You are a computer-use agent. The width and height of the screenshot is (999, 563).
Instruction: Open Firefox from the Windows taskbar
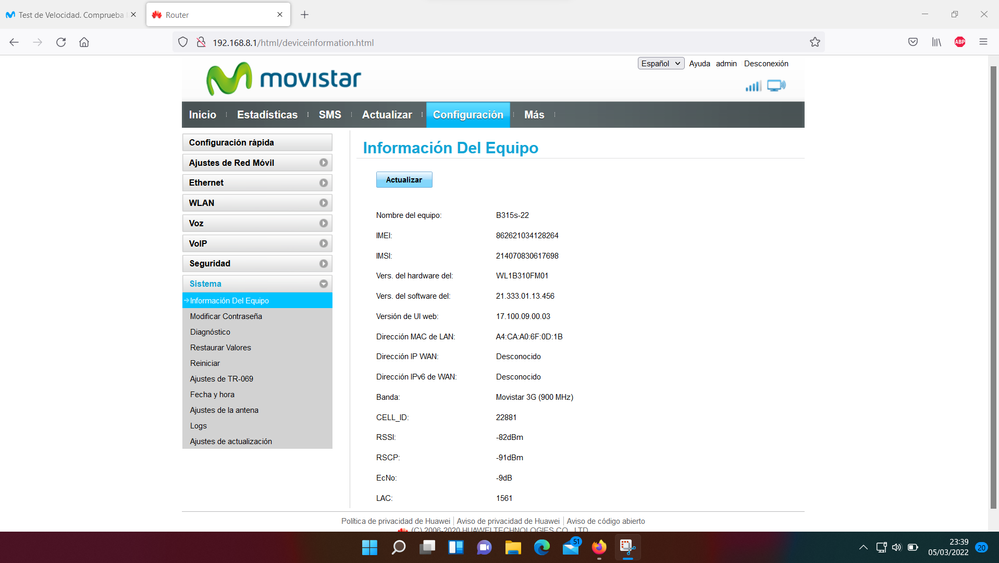599,547
